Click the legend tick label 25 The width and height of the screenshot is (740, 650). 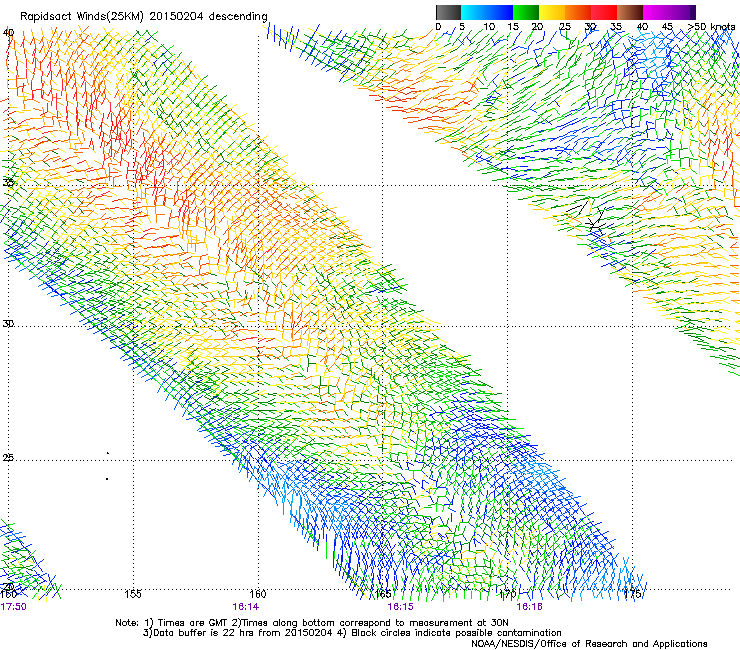565,27
